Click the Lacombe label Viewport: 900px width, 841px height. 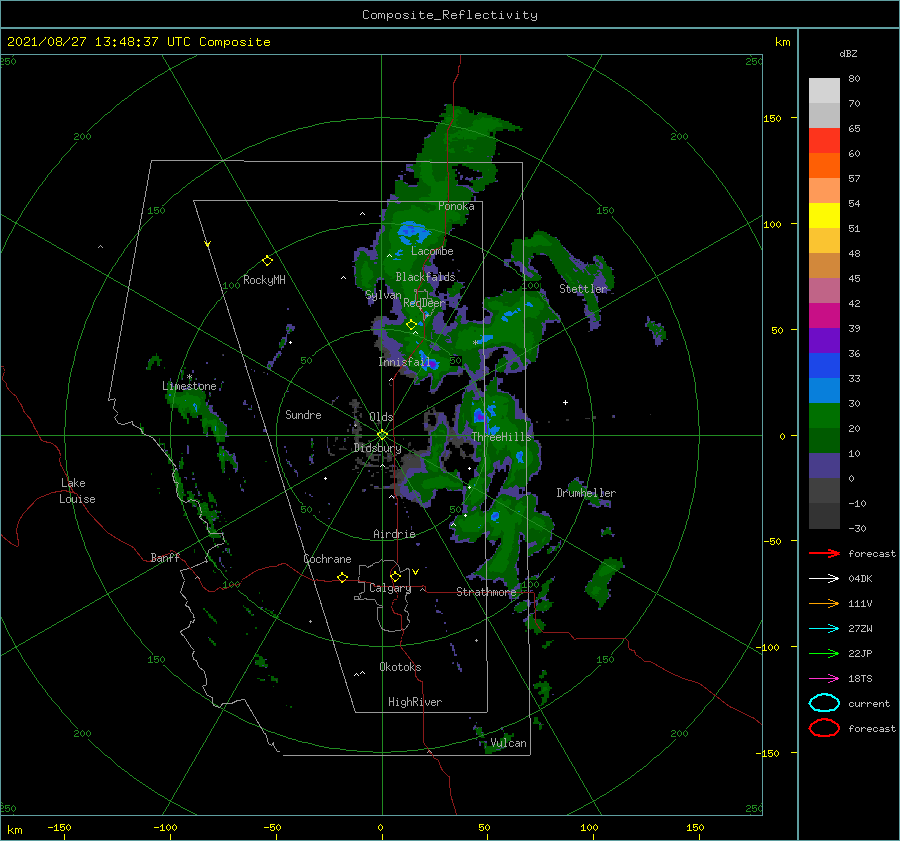click(x=432, y=251)
